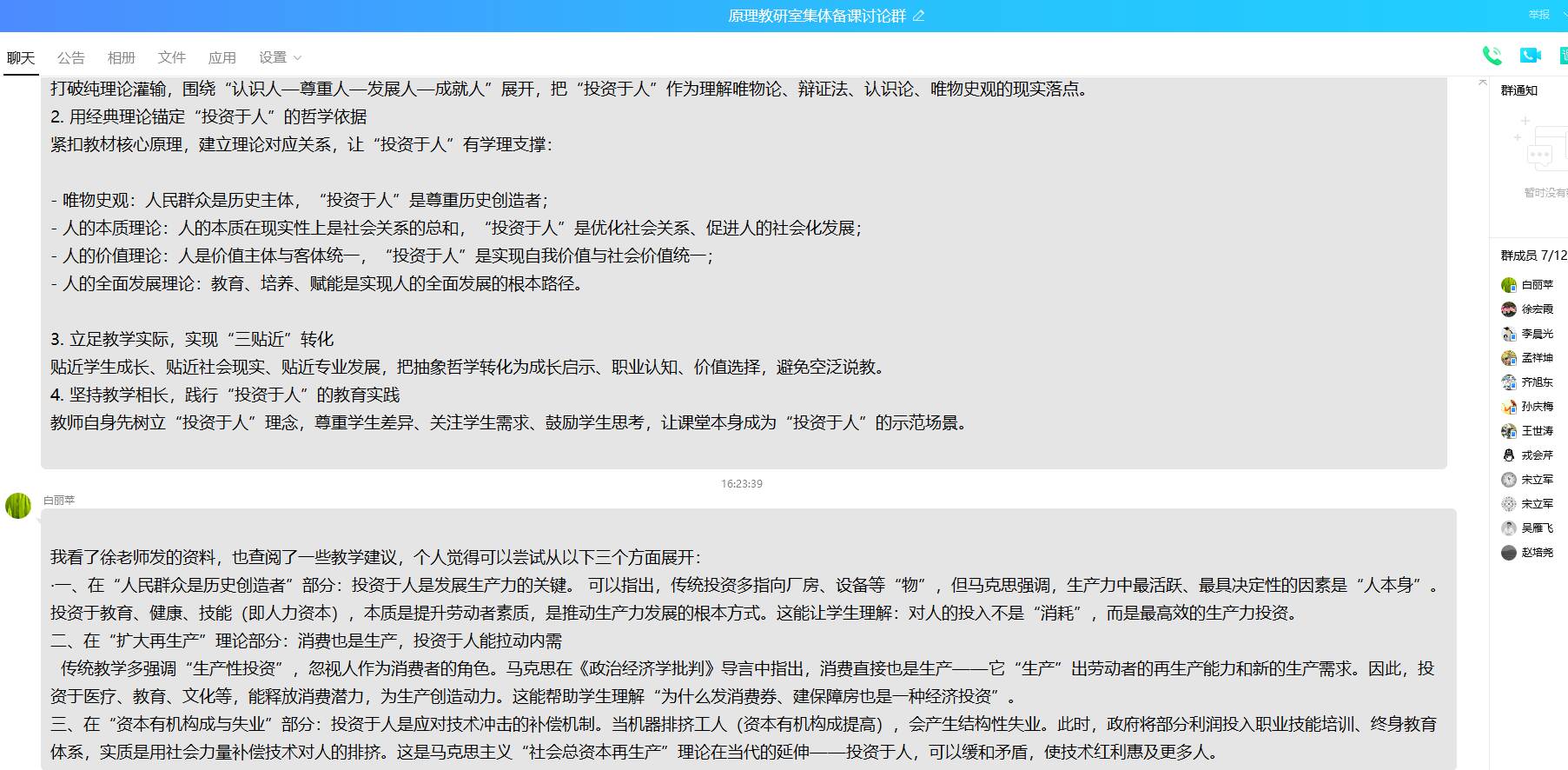Click the 群成员 7/12 header
The height and width of the screenshot is (770, 1568).
(1533, 256)
